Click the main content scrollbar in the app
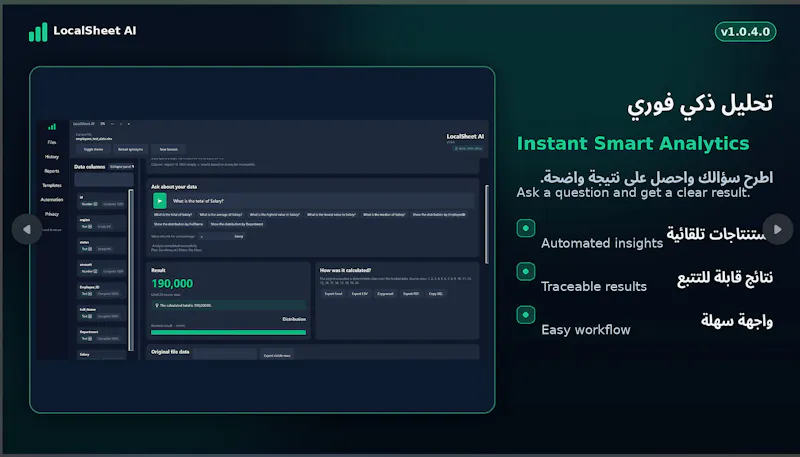 (486, 224)
